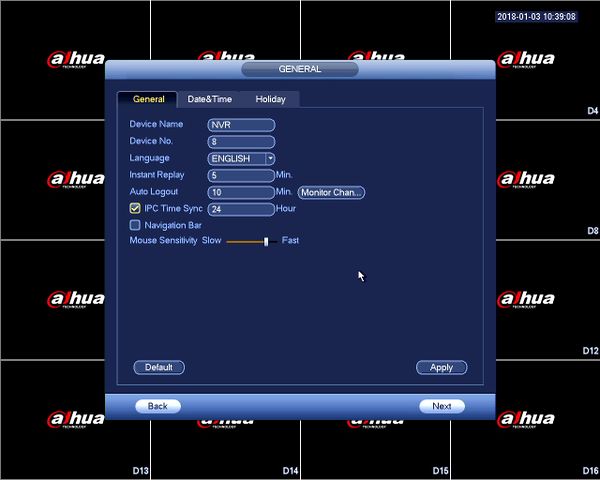This screenshot has width=600, height=480.
Task: Click the Slow end label of sensitivity
Action: pos(212,240)
